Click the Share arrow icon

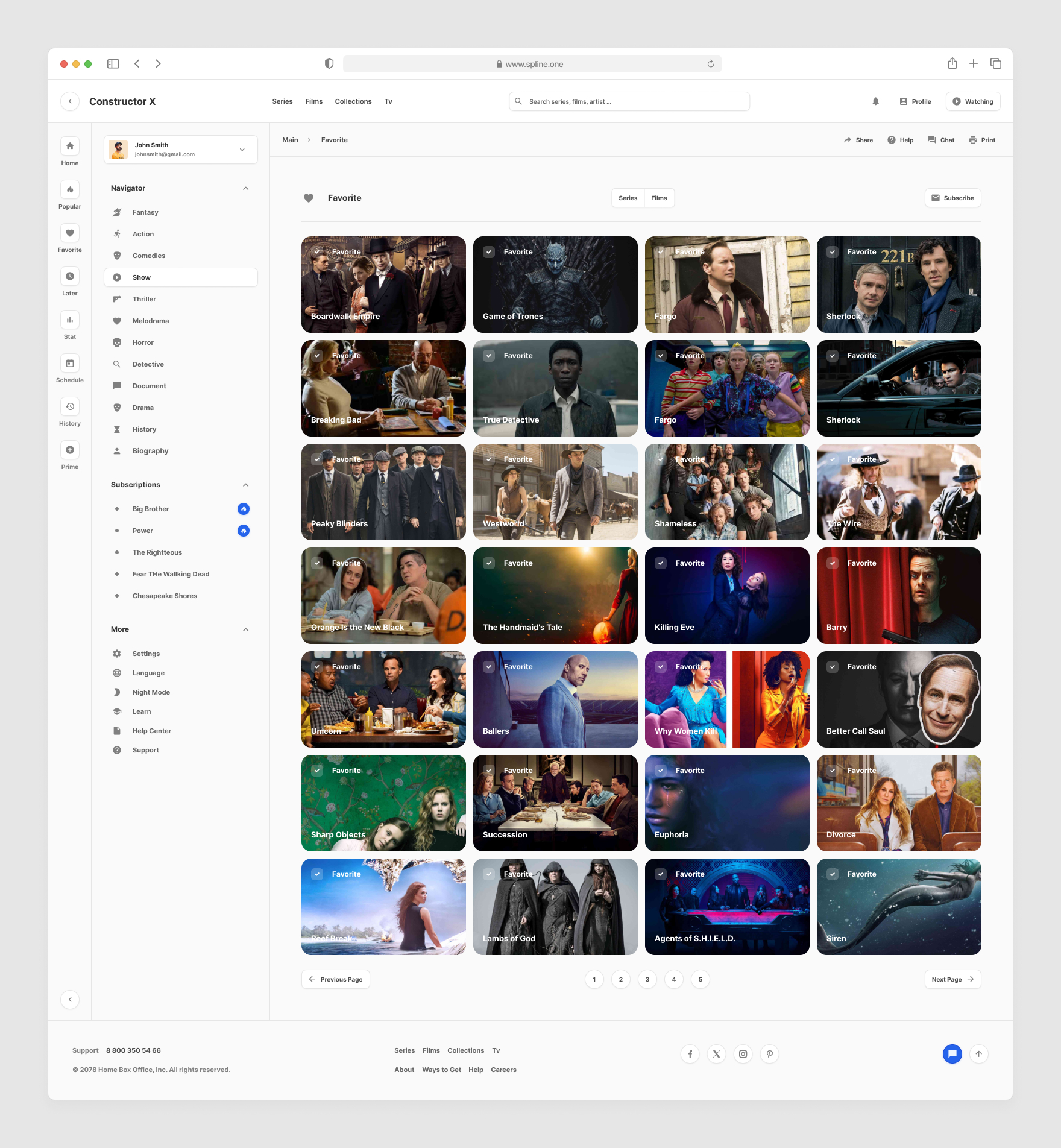(848, 140)
